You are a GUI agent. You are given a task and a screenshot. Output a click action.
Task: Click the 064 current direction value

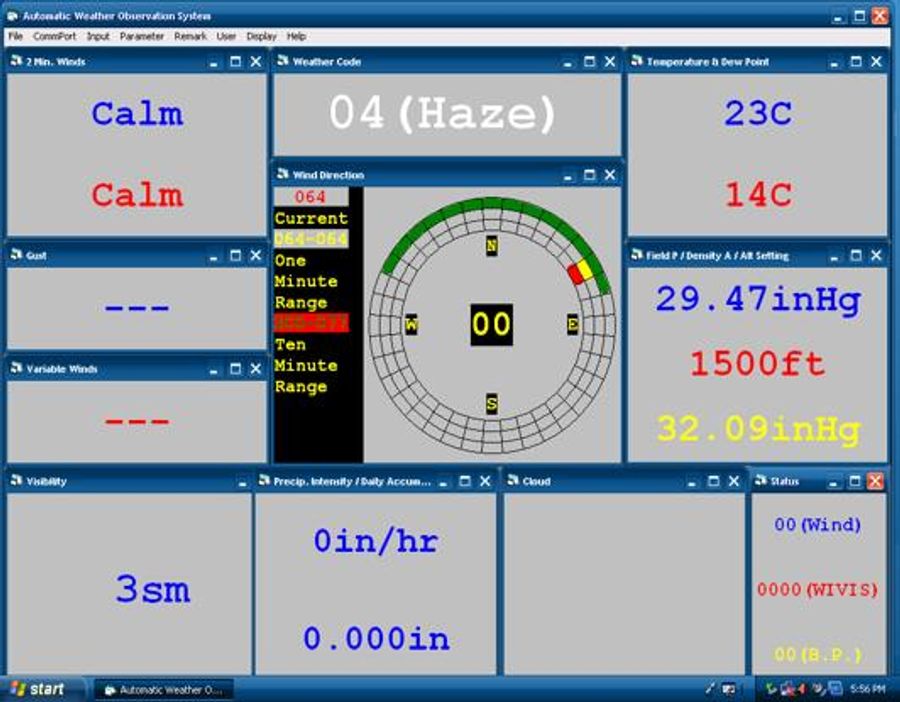311,197
